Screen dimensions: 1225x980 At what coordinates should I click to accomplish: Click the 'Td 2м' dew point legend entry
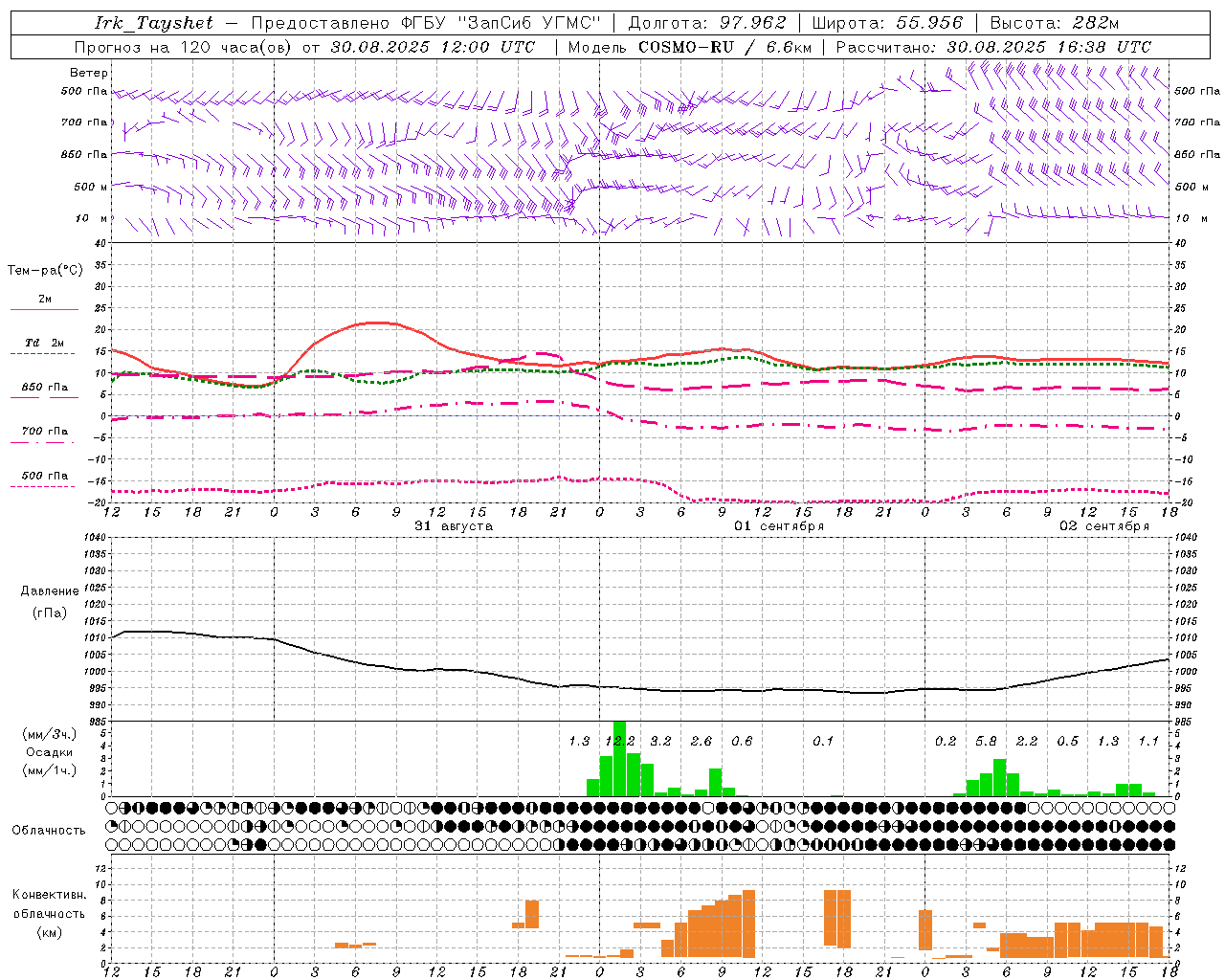tap(45, 343)
